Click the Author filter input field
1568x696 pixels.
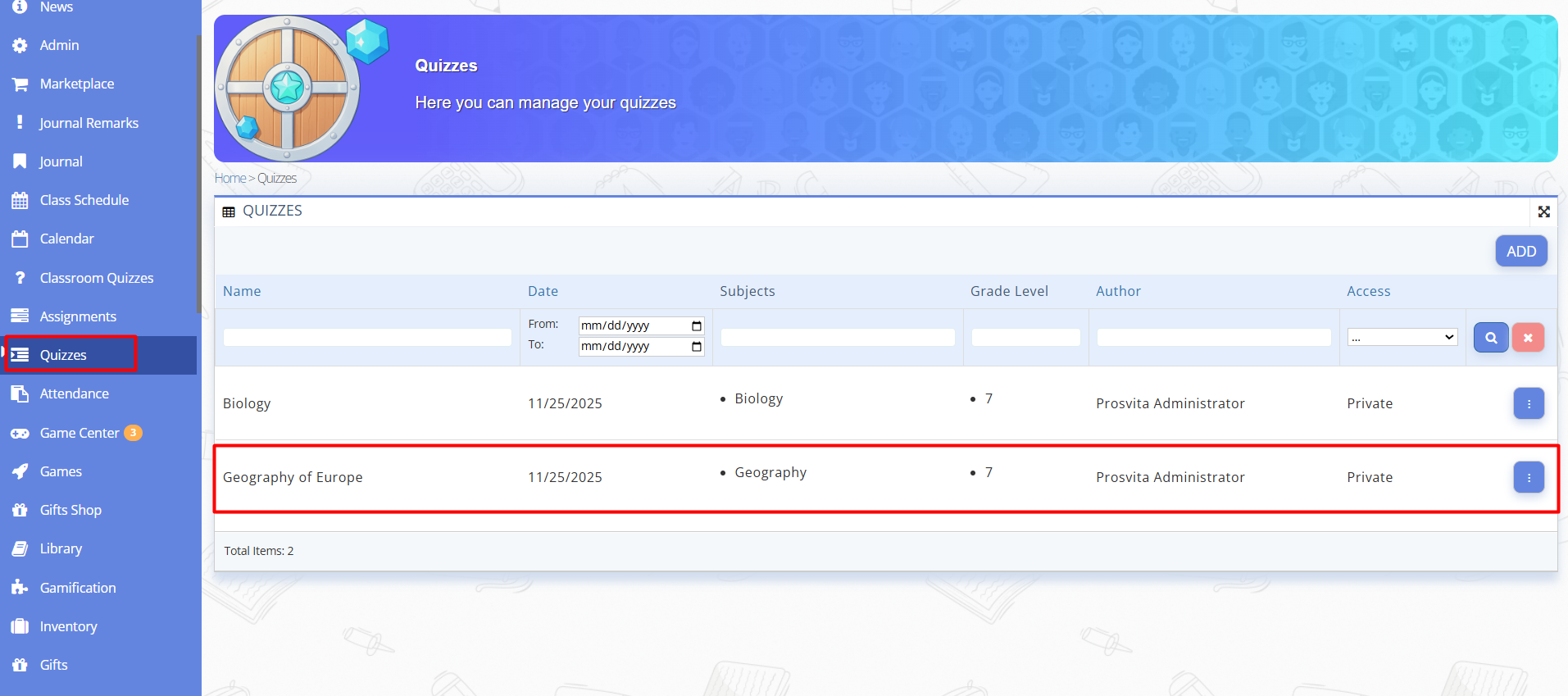click(1213, 337)
